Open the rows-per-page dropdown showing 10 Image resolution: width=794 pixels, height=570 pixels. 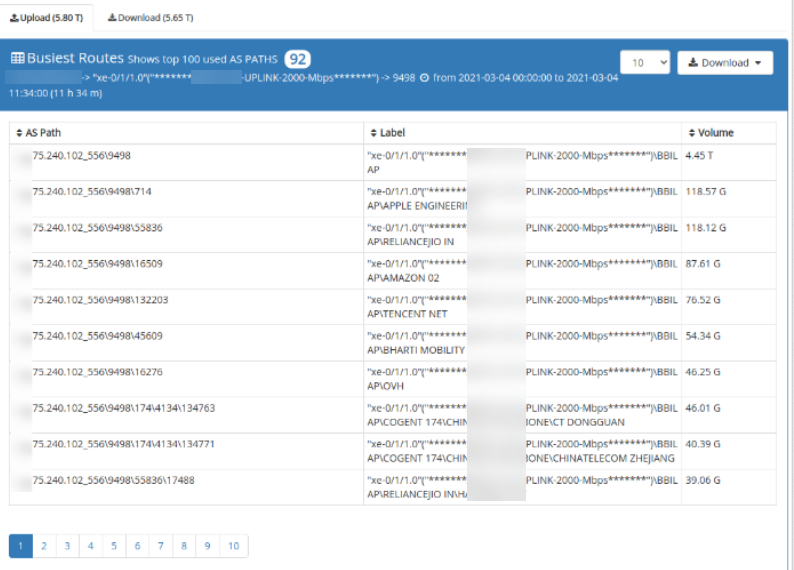(645, 62)
